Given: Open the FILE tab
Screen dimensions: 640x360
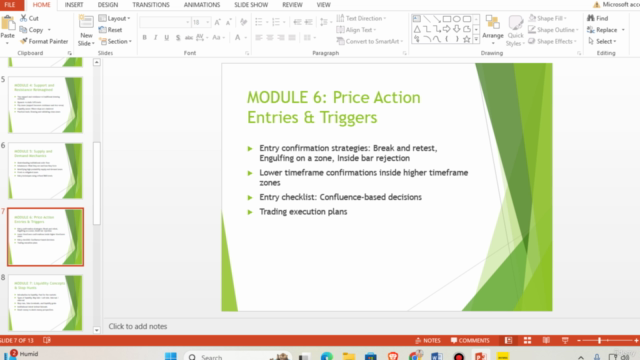Looking at the screenshot, I should click(10, 5).
